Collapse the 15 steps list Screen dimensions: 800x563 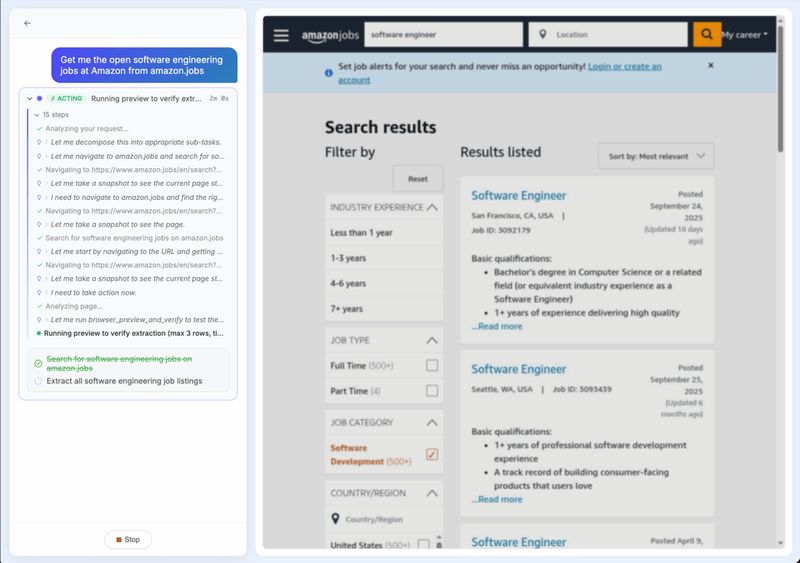click(37, 115)
